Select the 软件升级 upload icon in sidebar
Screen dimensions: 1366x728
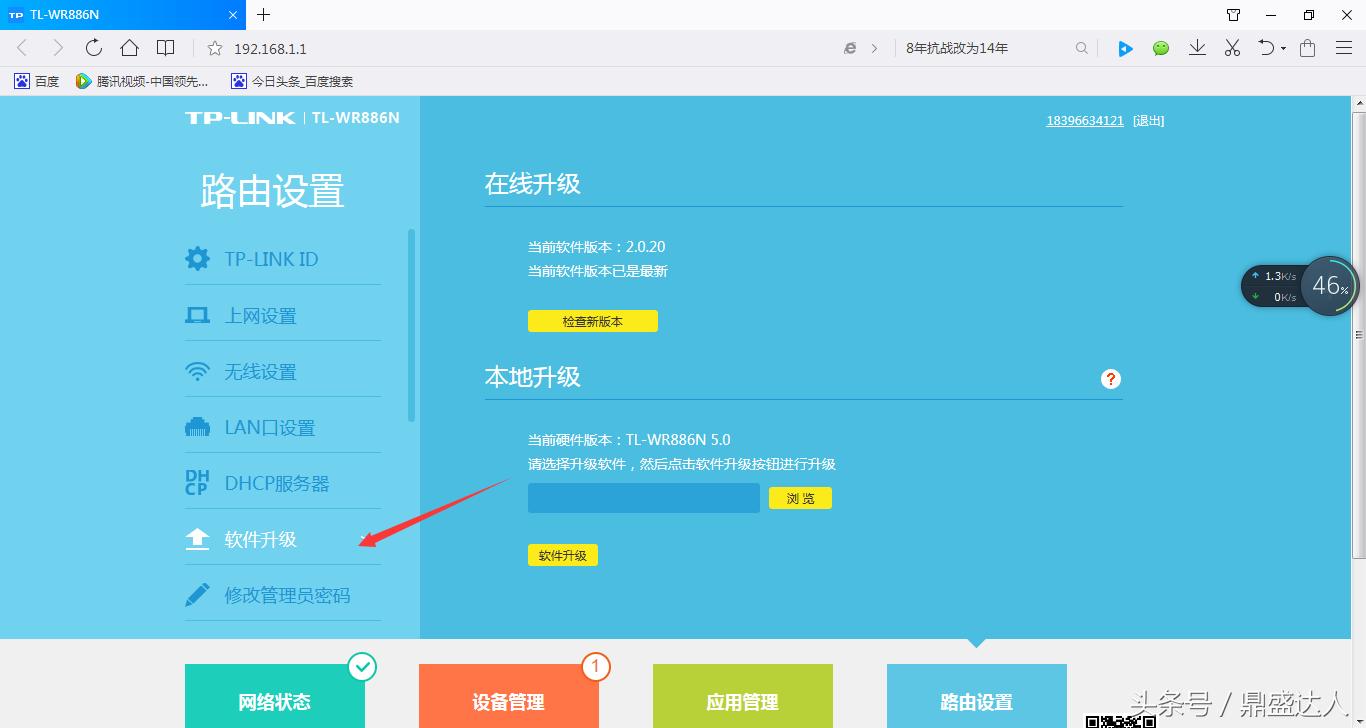click(x=197, y=538)
